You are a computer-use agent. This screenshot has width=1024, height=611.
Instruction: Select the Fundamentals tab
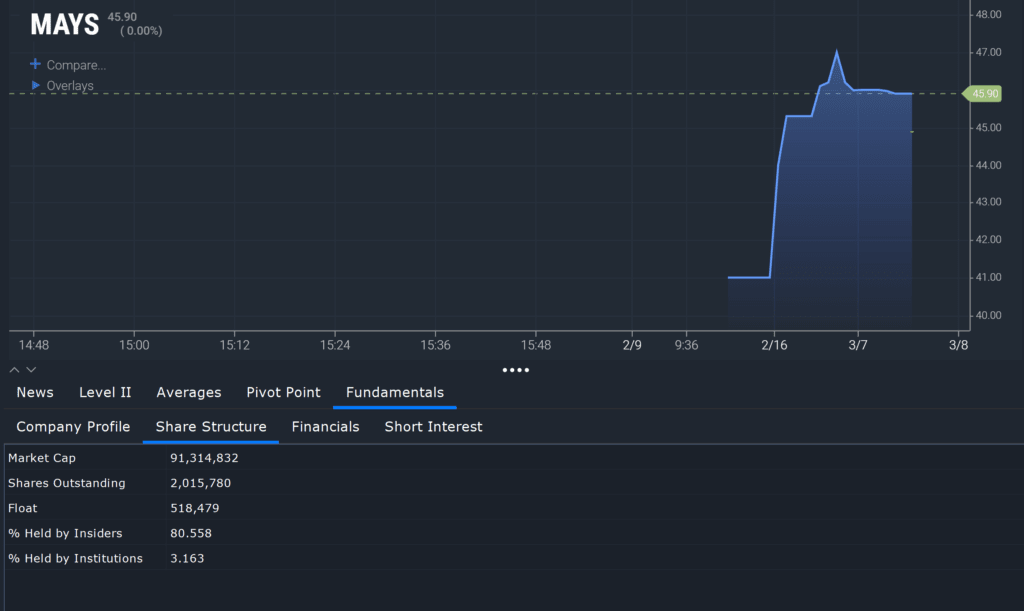[394, 392]
